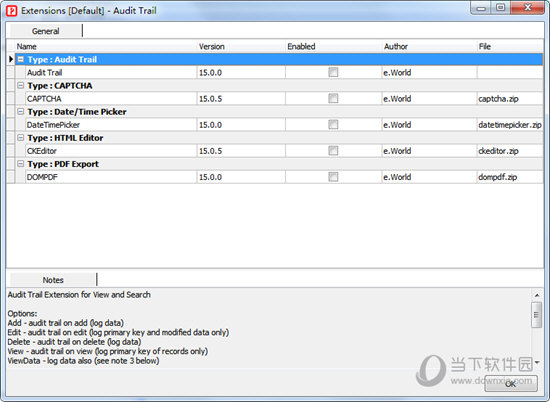The height and width of the screenshot is (402, 550).
Task: Enable the DateTimePicker extension checkbox
Action: [333, 125]
